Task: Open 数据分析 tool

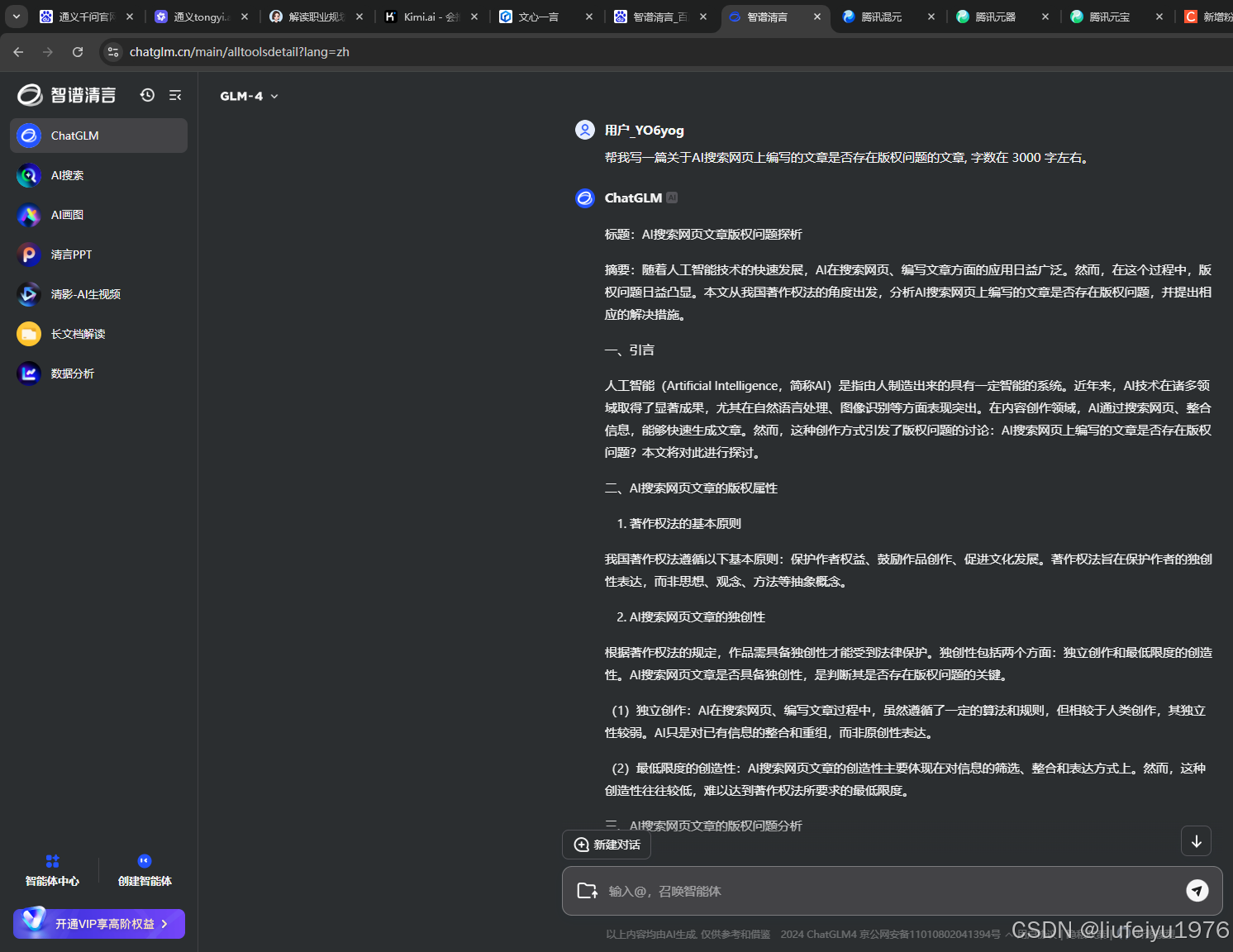Action: (x=98, y=374)
